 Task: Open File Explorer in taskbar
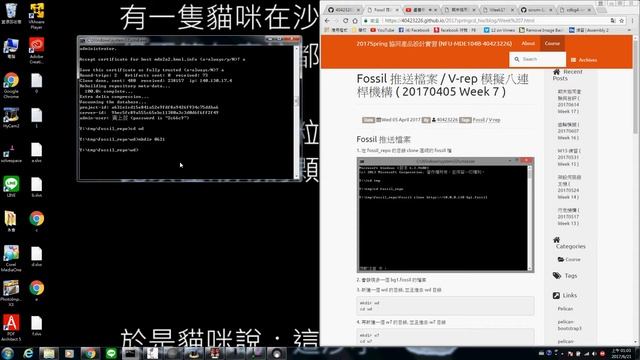[49, 353]
